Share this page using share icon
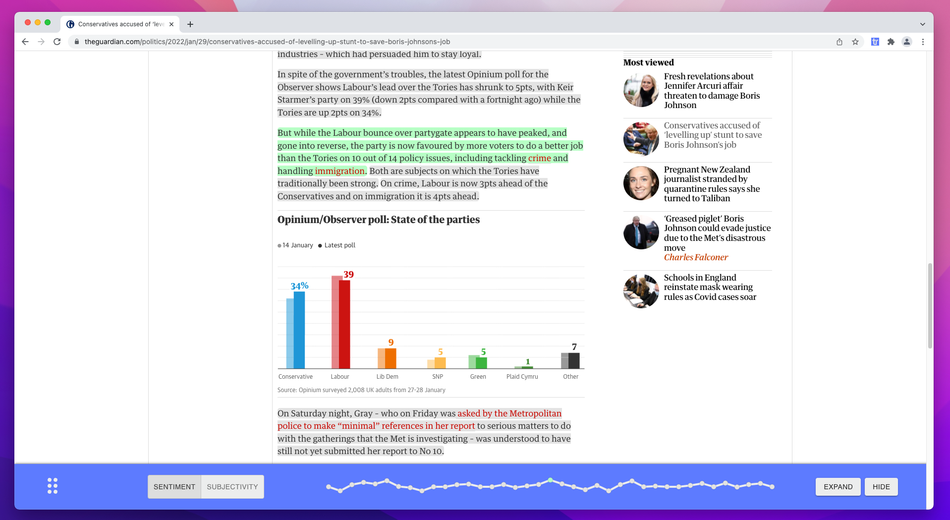The image size is (950, 520). click(x=839, y=42)
